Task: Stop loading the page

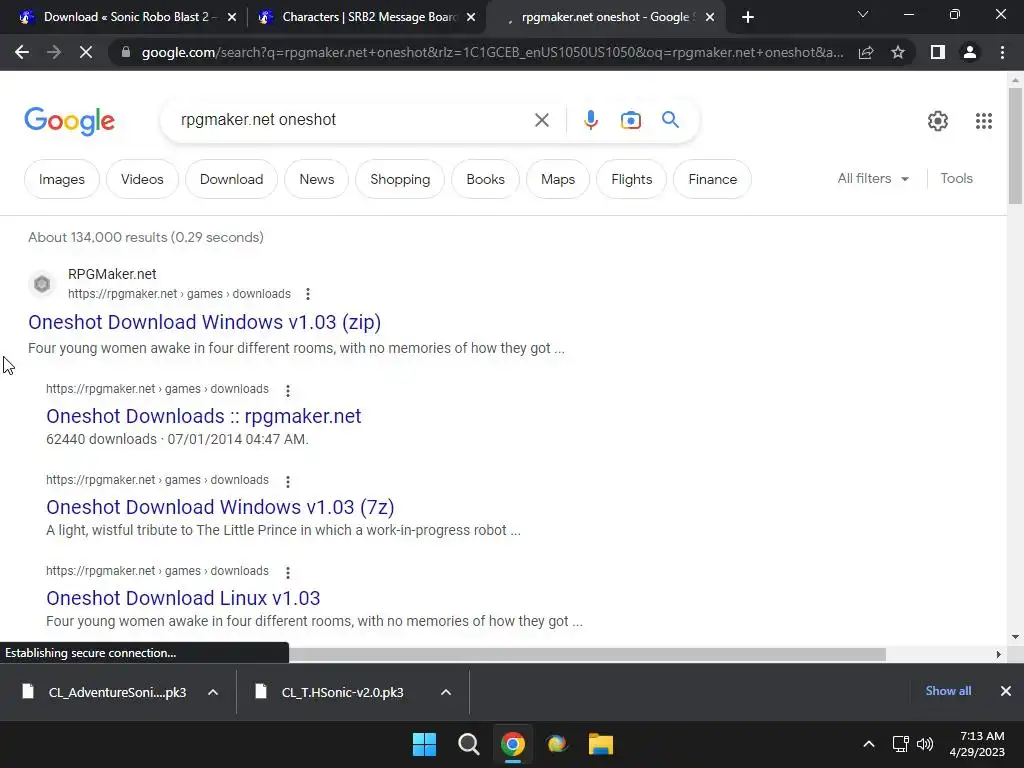Action: click(x=86, y=52)
